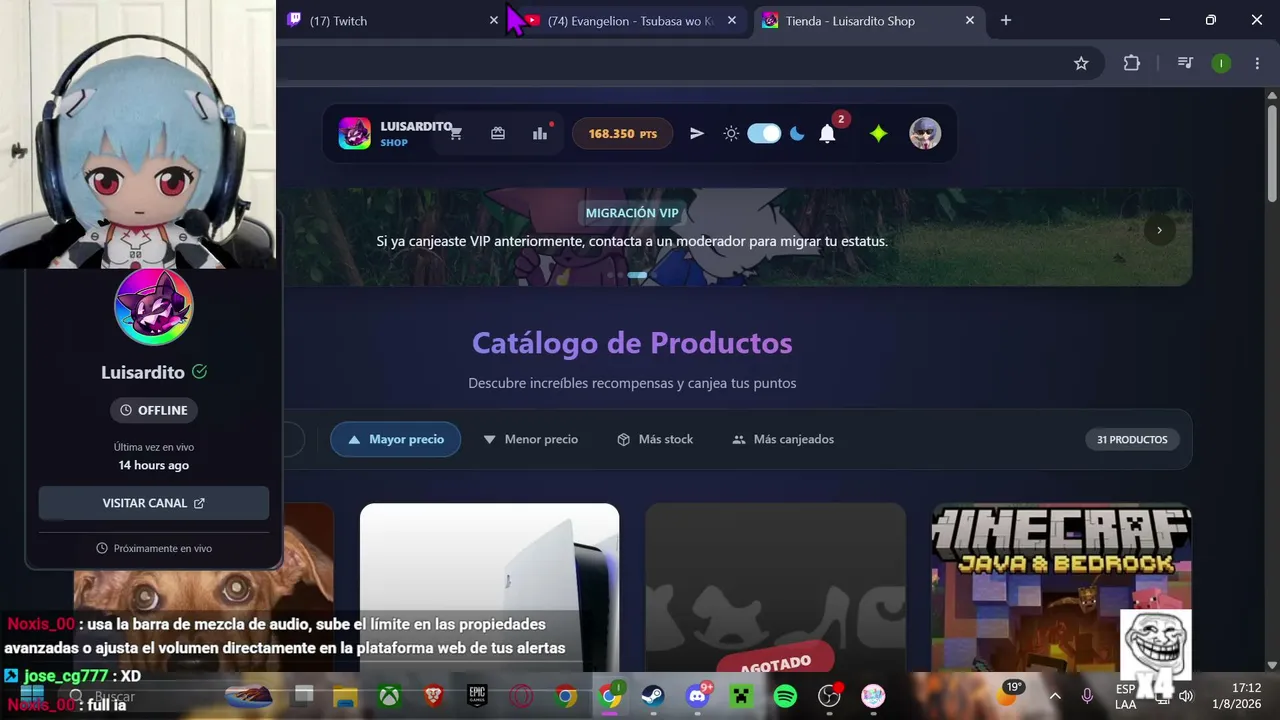1280x720 pixels.
Task: Open the Chrome three-dot menu
Action: pyautogui.click(x=1257, y=63)
